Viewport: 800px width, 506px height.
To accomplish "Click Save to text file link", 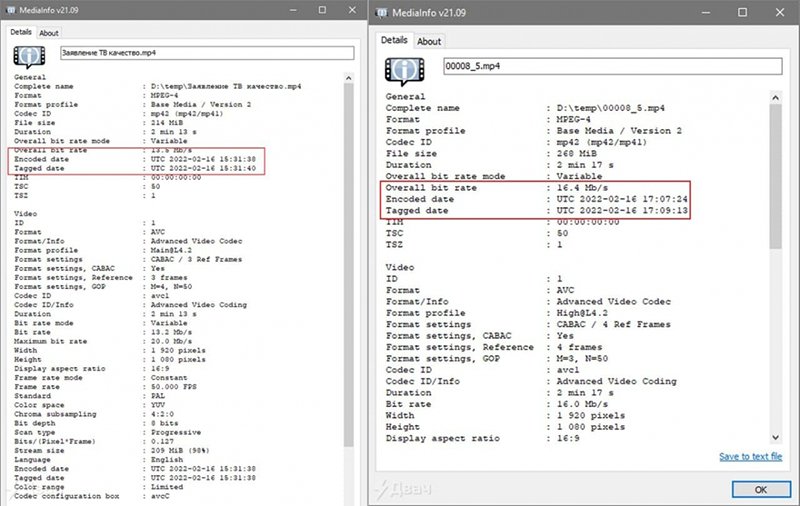I will pos(751,457).
